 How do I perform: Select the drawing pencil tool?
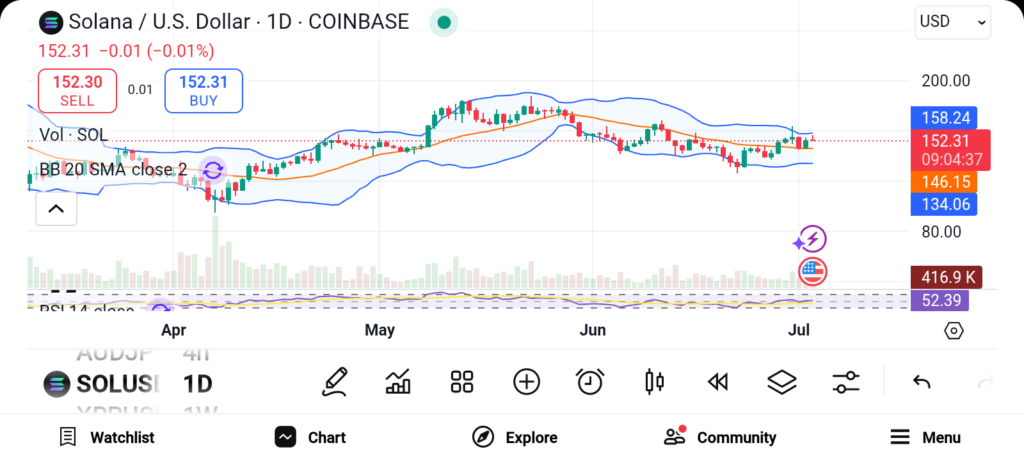tap(334, 382)
